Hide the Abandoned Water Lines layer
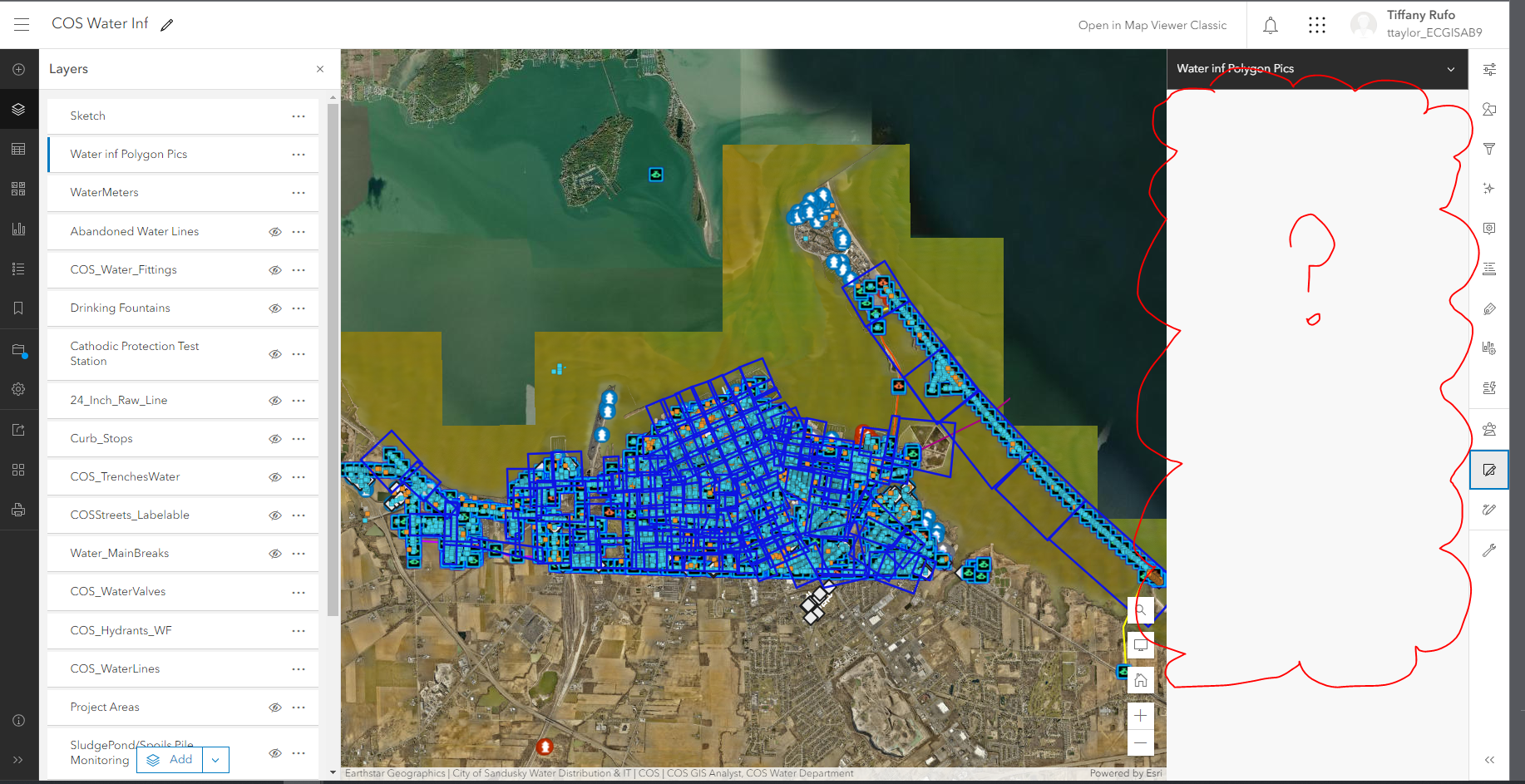1525x784 pixels. [275, 231]
